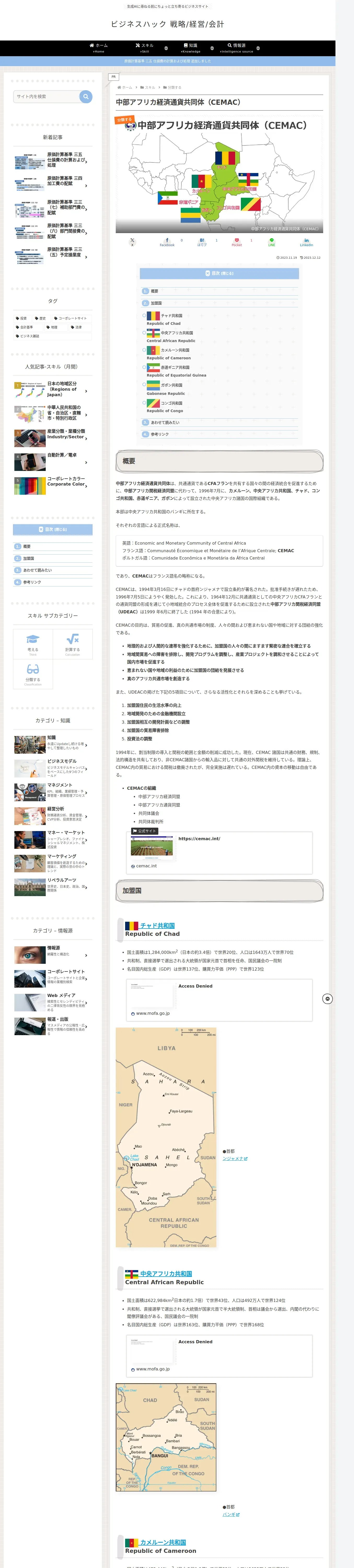The height and width of the screenshot is (1568, 354).
Task: Jump to 加盟国 in article contents
Action: tap(156, 303)
